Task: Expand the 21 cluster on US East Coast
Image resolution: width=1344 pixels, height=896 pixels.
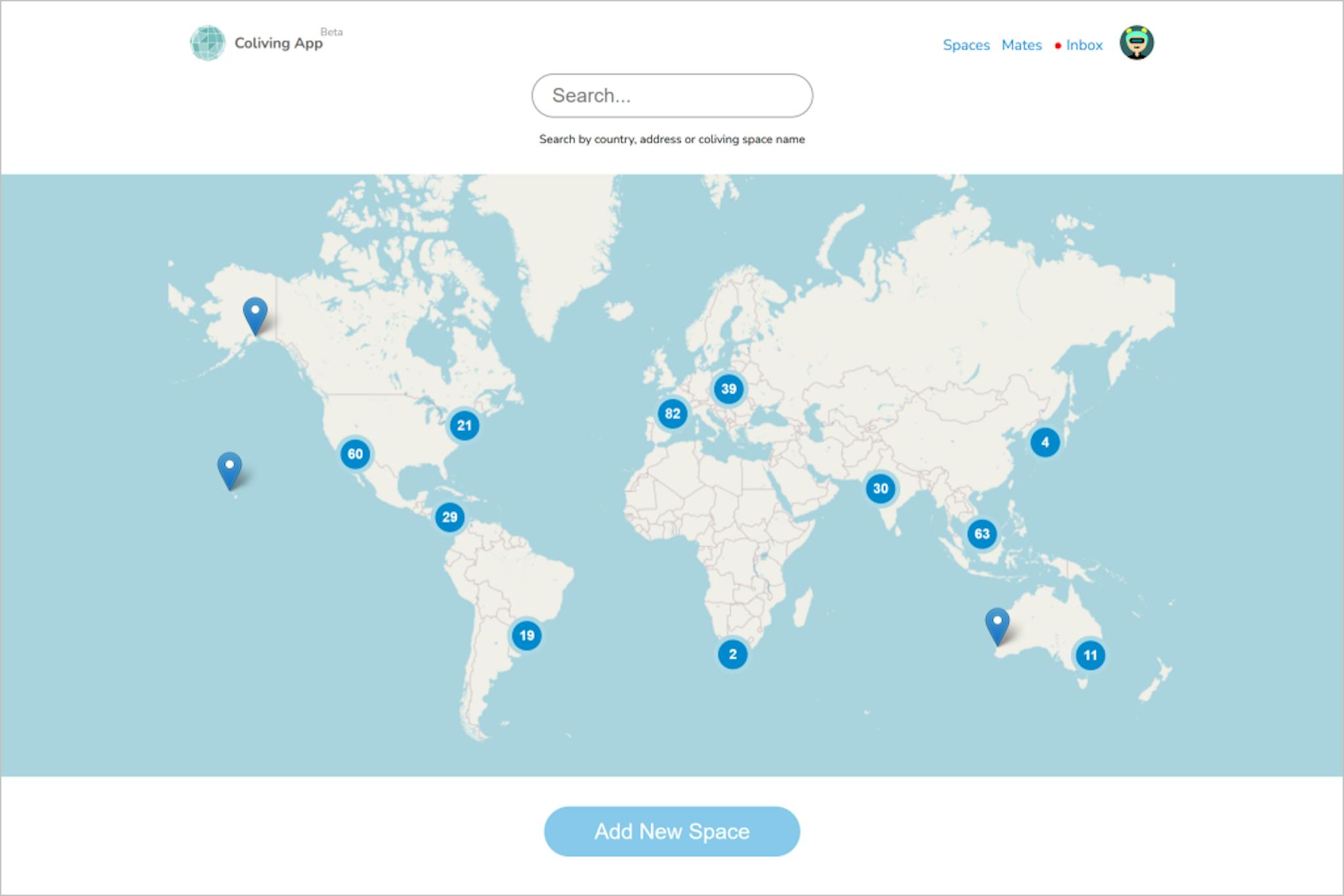Action: pyautogui.click(x=465, y=426)
